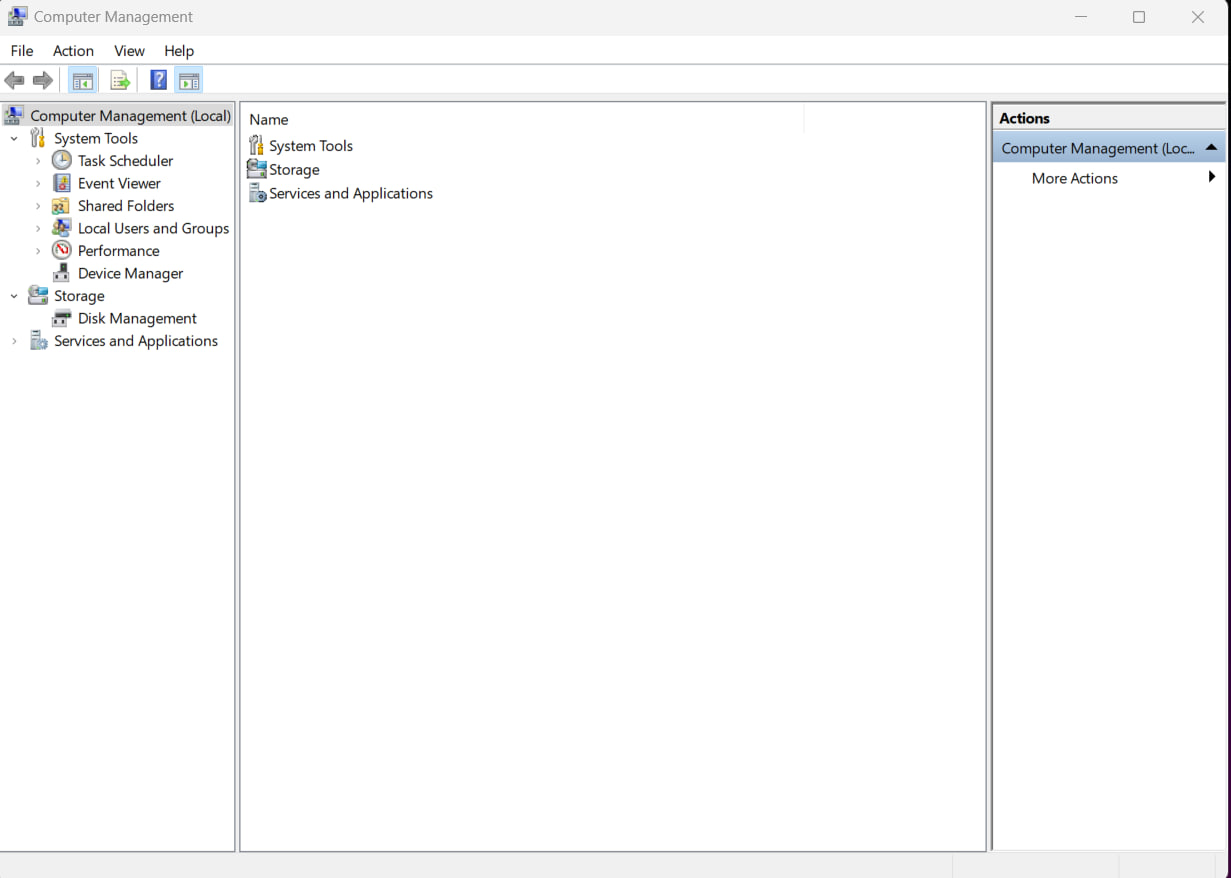This screenshot has height=878, width=1231.
Task: Click the Name column header
Action: (269, 120)
